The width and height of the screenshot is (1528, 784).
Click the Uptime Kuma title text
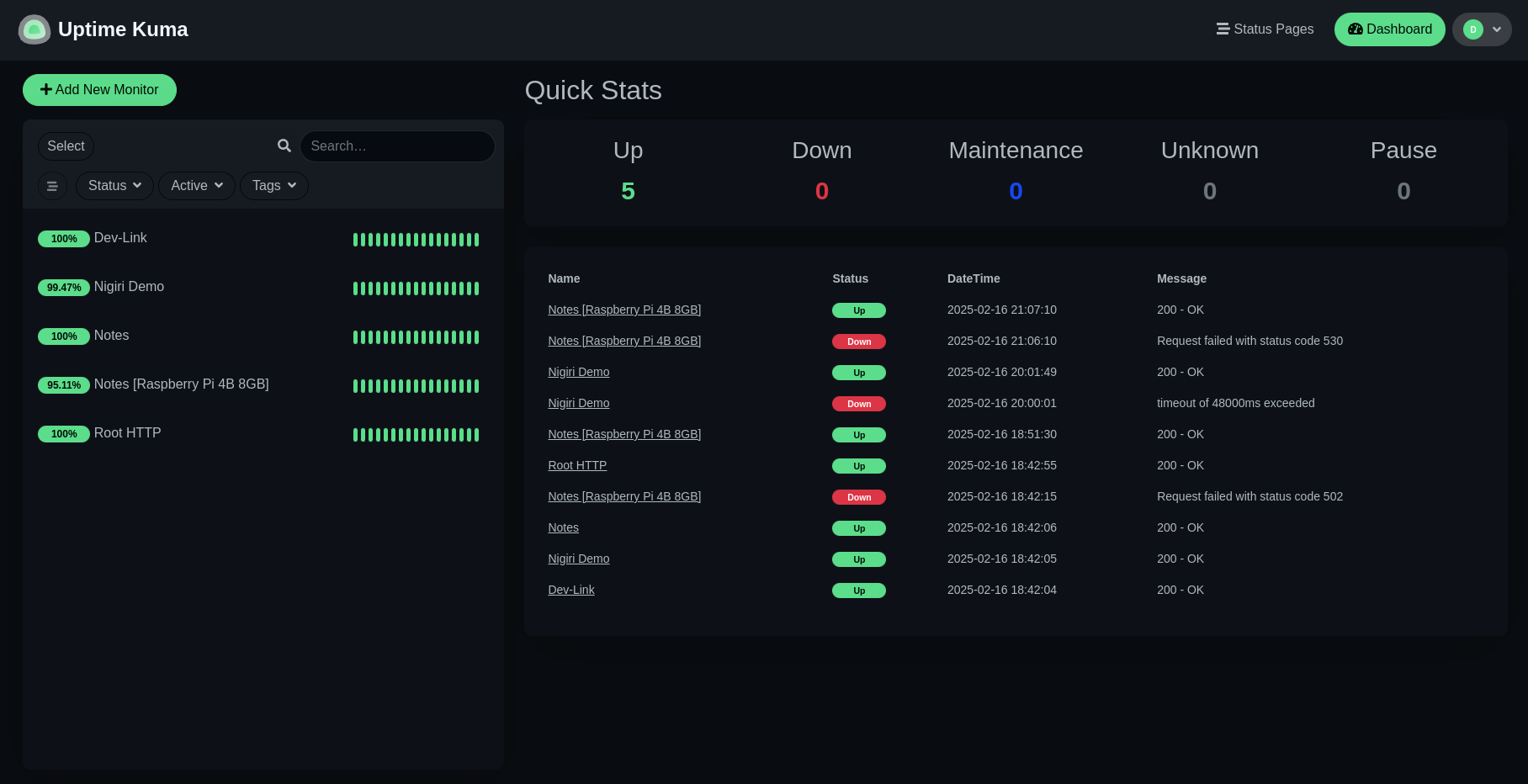[x=123, y=29]
